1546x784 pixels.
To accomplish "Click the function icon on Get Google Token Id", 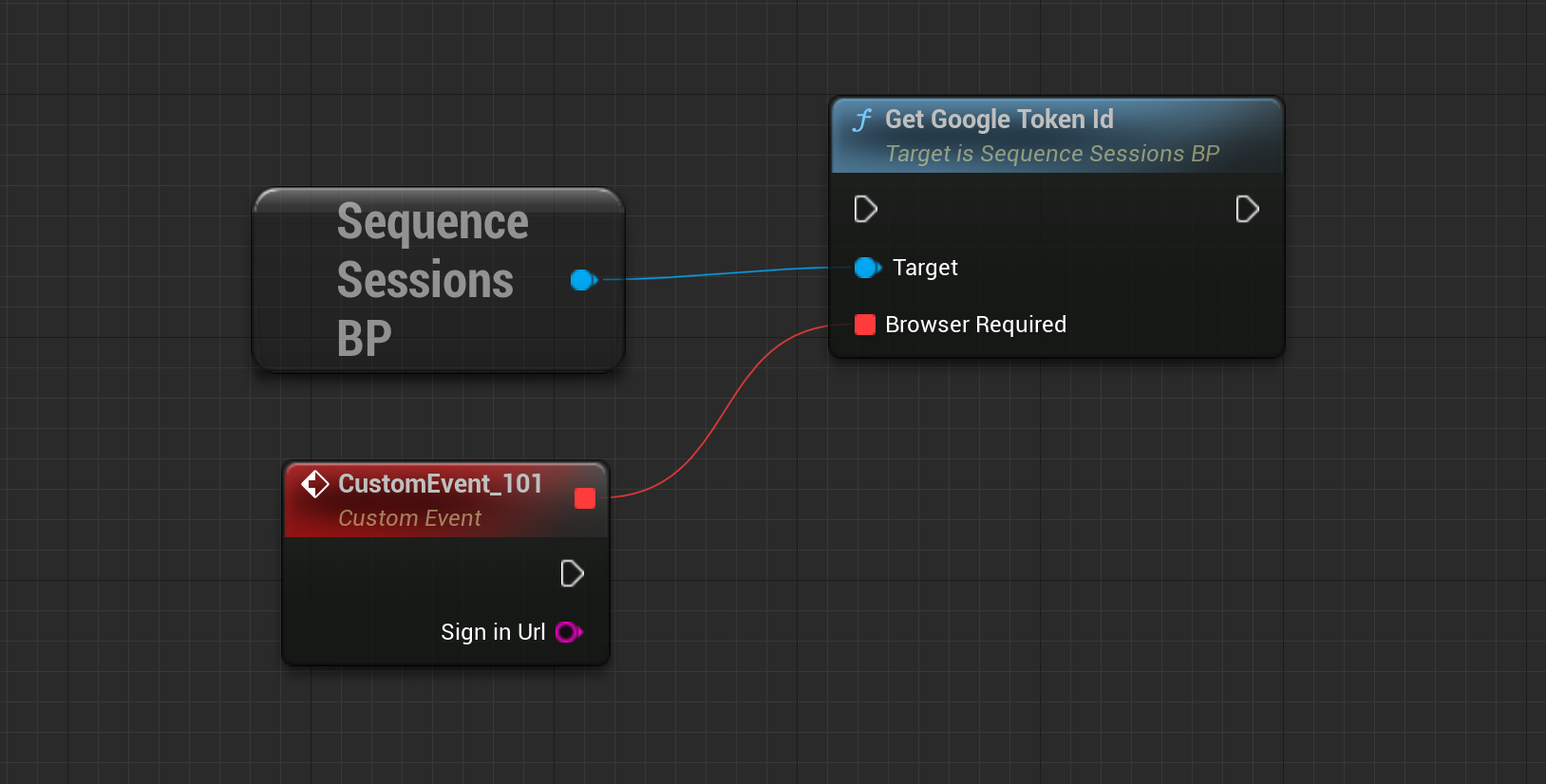I will pyautogui.click(x=862, y=121).
